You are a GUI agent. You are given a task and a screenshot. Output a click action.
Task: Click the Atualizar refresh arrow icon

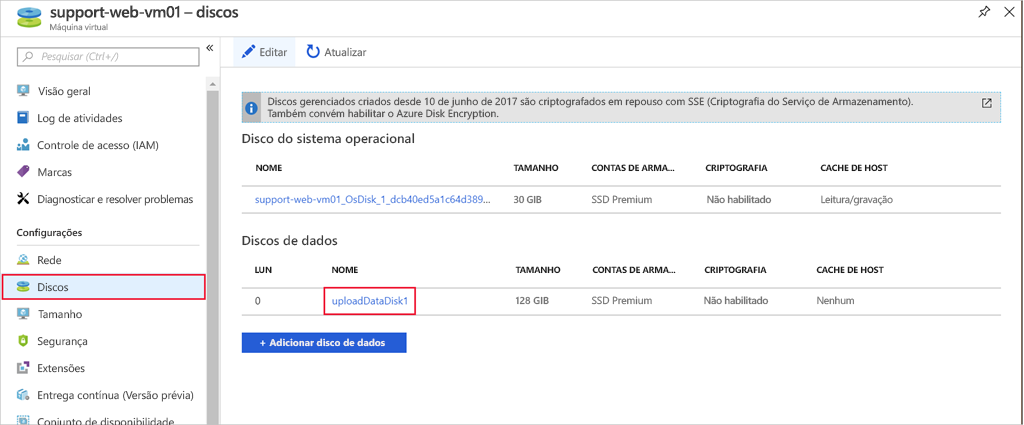tap(313, 52)
